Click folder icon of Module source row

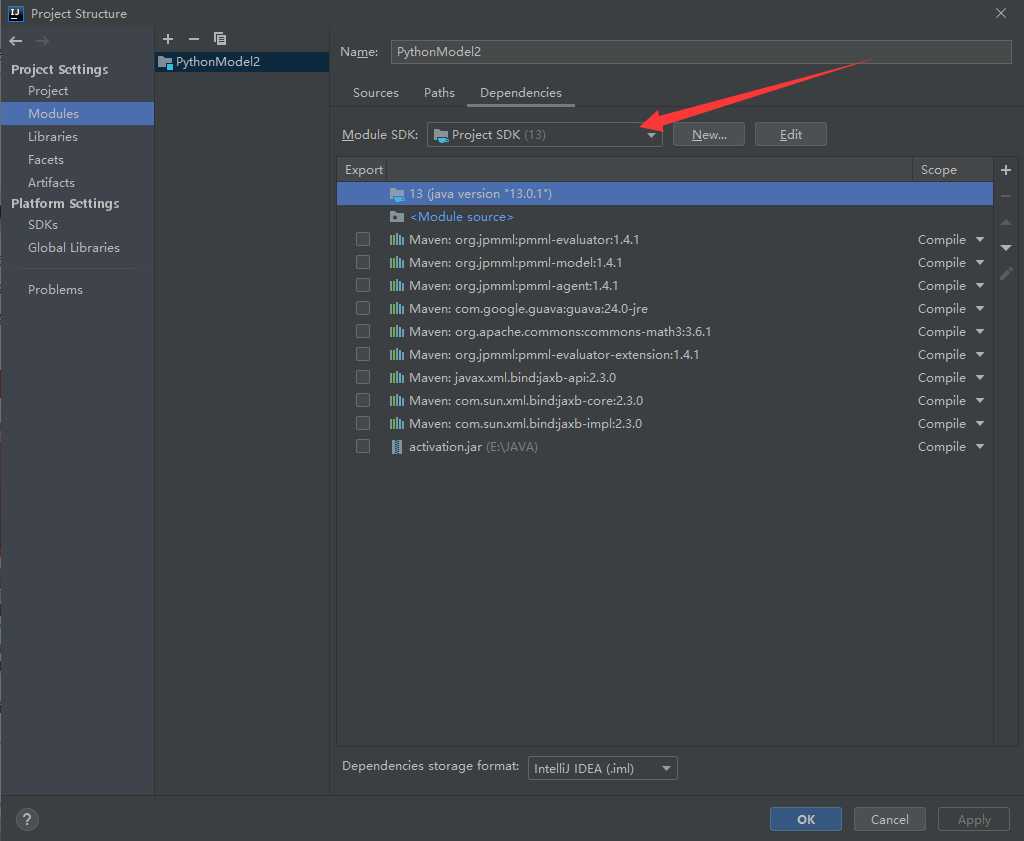396,216
